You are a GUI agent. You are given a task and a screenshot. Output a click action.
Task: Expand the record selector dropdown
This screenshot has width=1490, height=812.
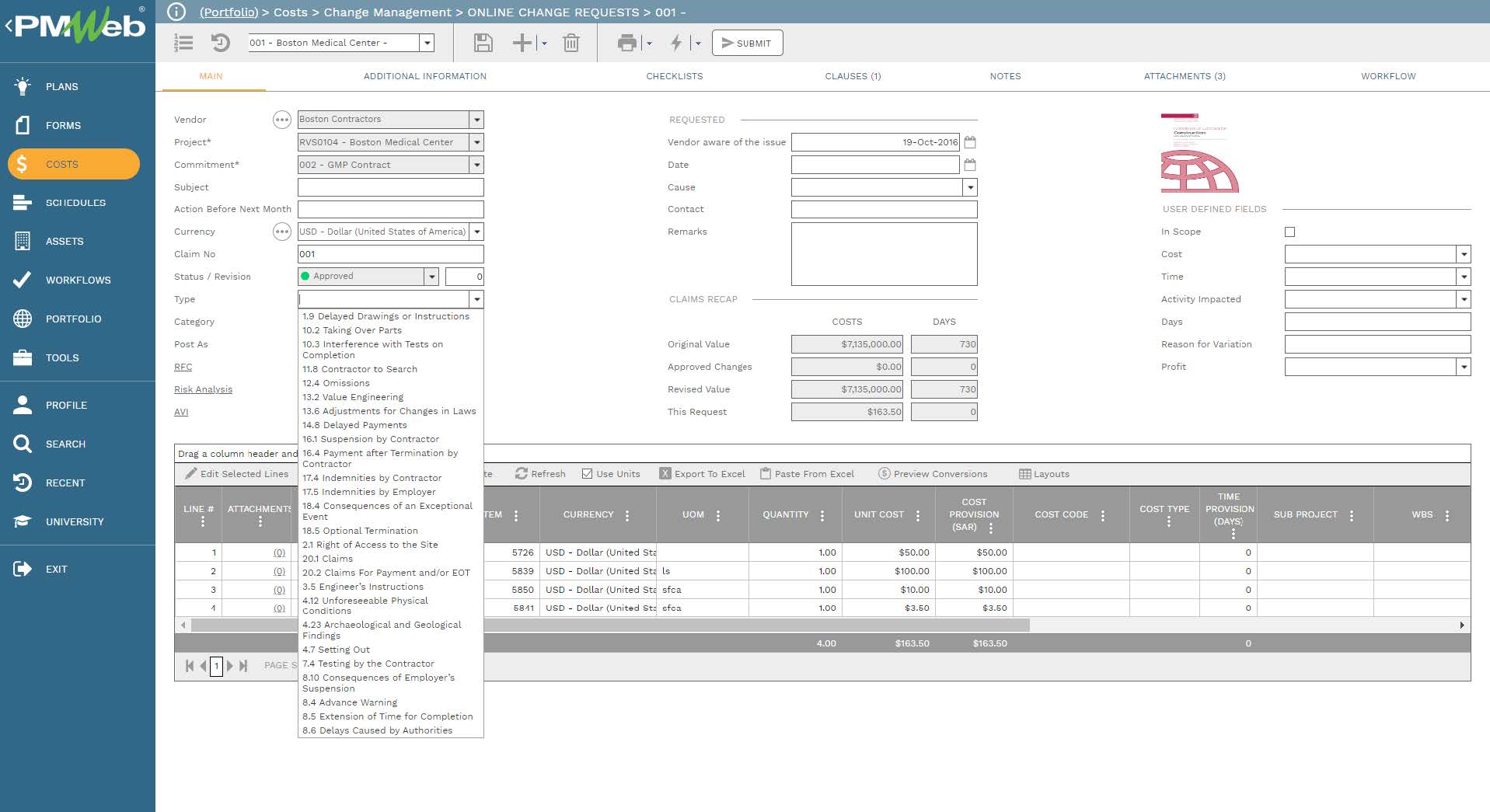click(x=427, y=43)
